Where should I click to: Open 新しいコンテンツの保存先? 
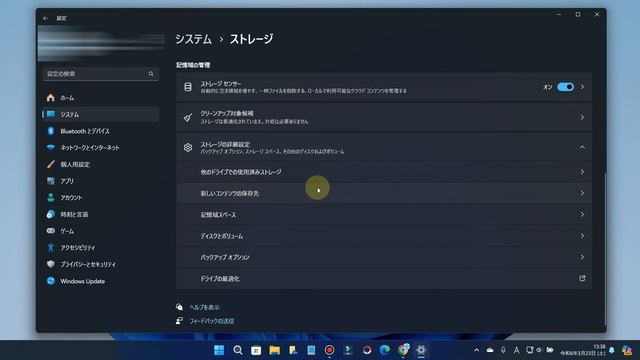click(x=384, y=193)
